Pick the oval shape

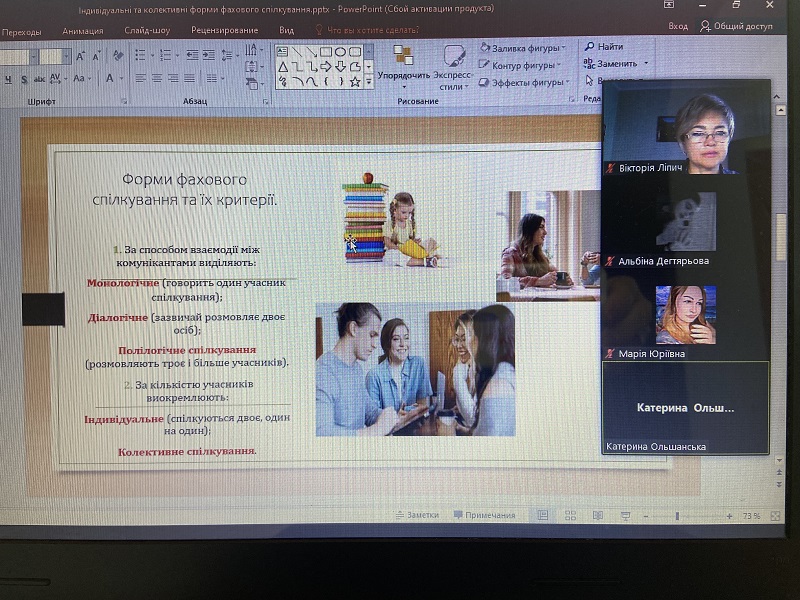(340, 52)
